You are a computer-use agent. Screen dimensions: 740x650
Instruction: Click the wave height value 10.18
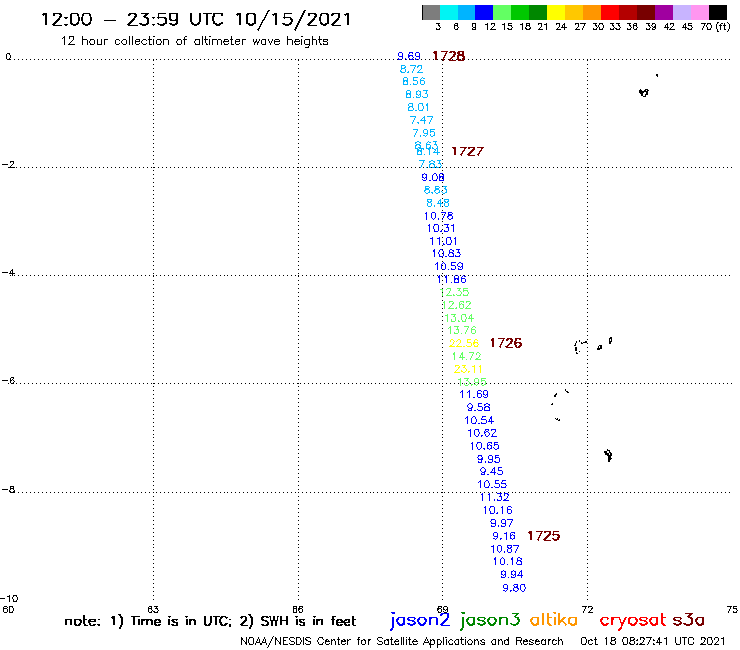click(x=508, y=561)
